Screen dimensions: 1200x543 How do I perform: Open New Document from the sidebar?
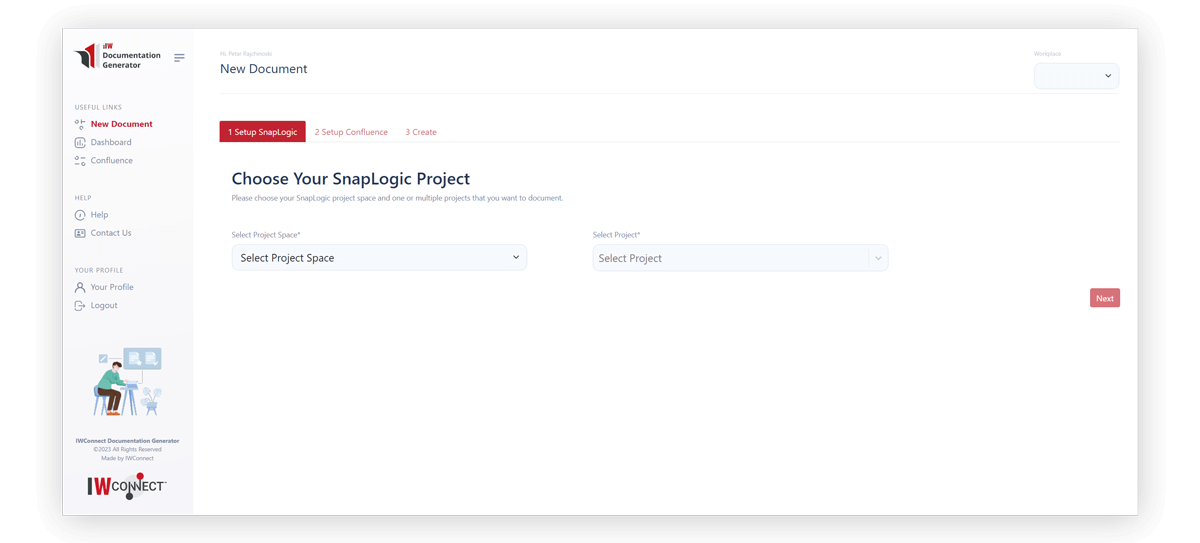121,124
